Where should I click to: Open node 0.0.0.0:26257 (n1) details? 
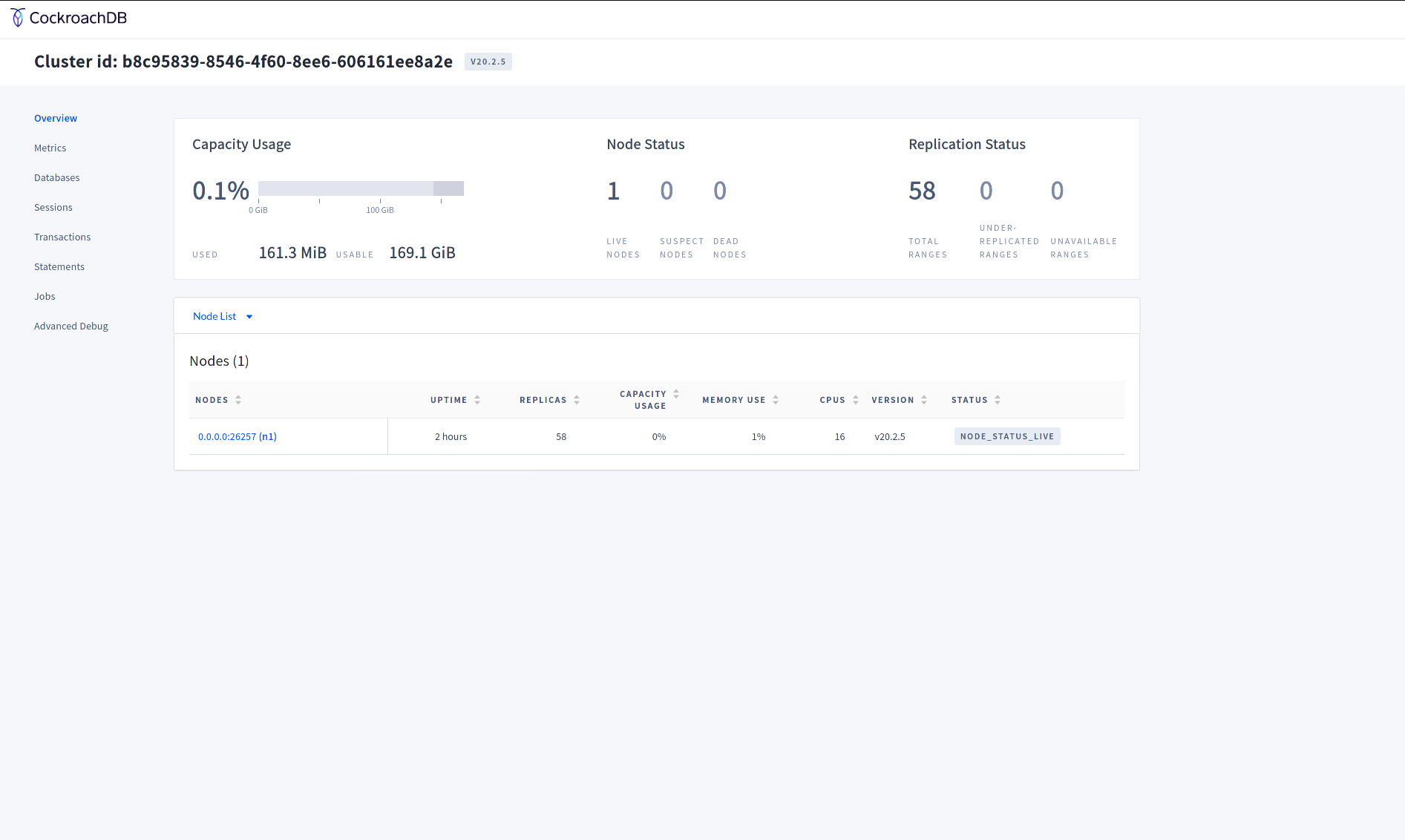coord(238,436)
